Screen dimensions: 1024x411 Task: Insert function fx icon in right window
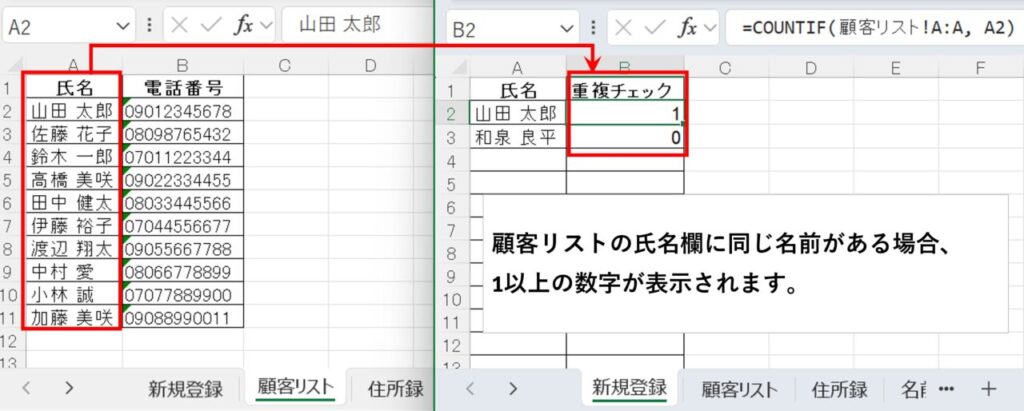click(688, 29)
